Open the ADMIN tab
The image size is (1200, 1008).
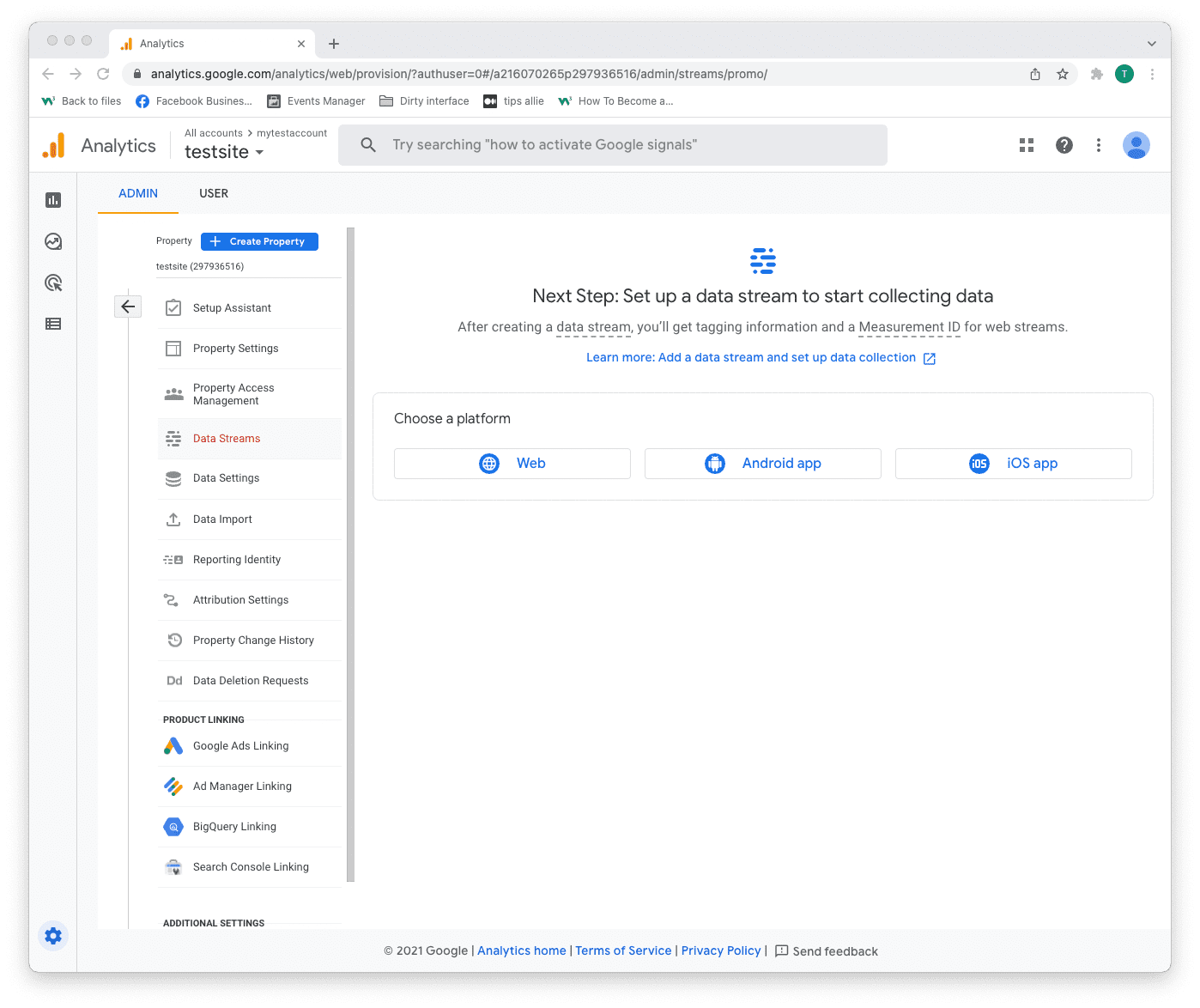[137, 193]
